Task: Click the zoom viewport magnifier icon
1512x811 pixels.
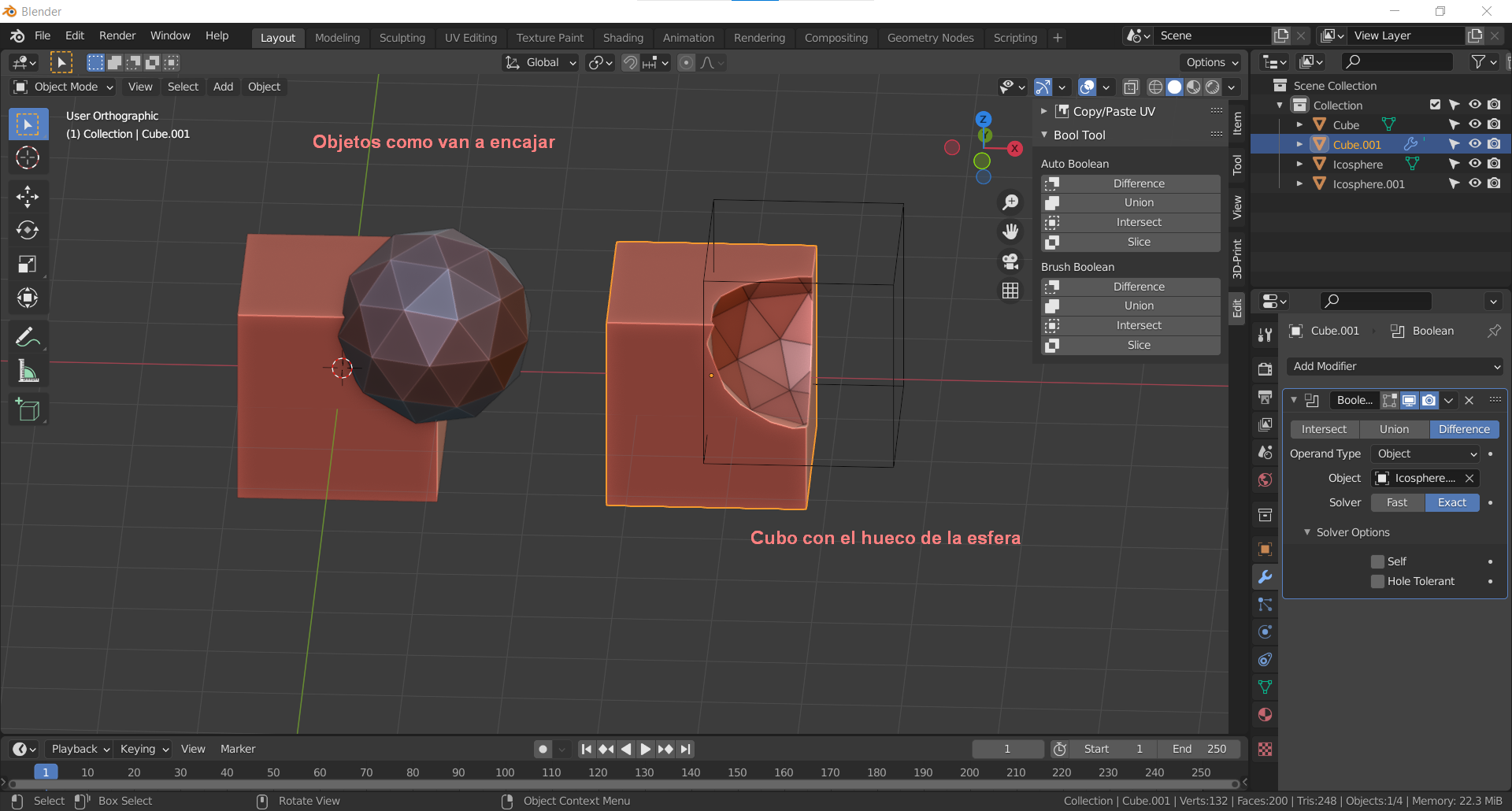Action: click(x=1010, y=202)
